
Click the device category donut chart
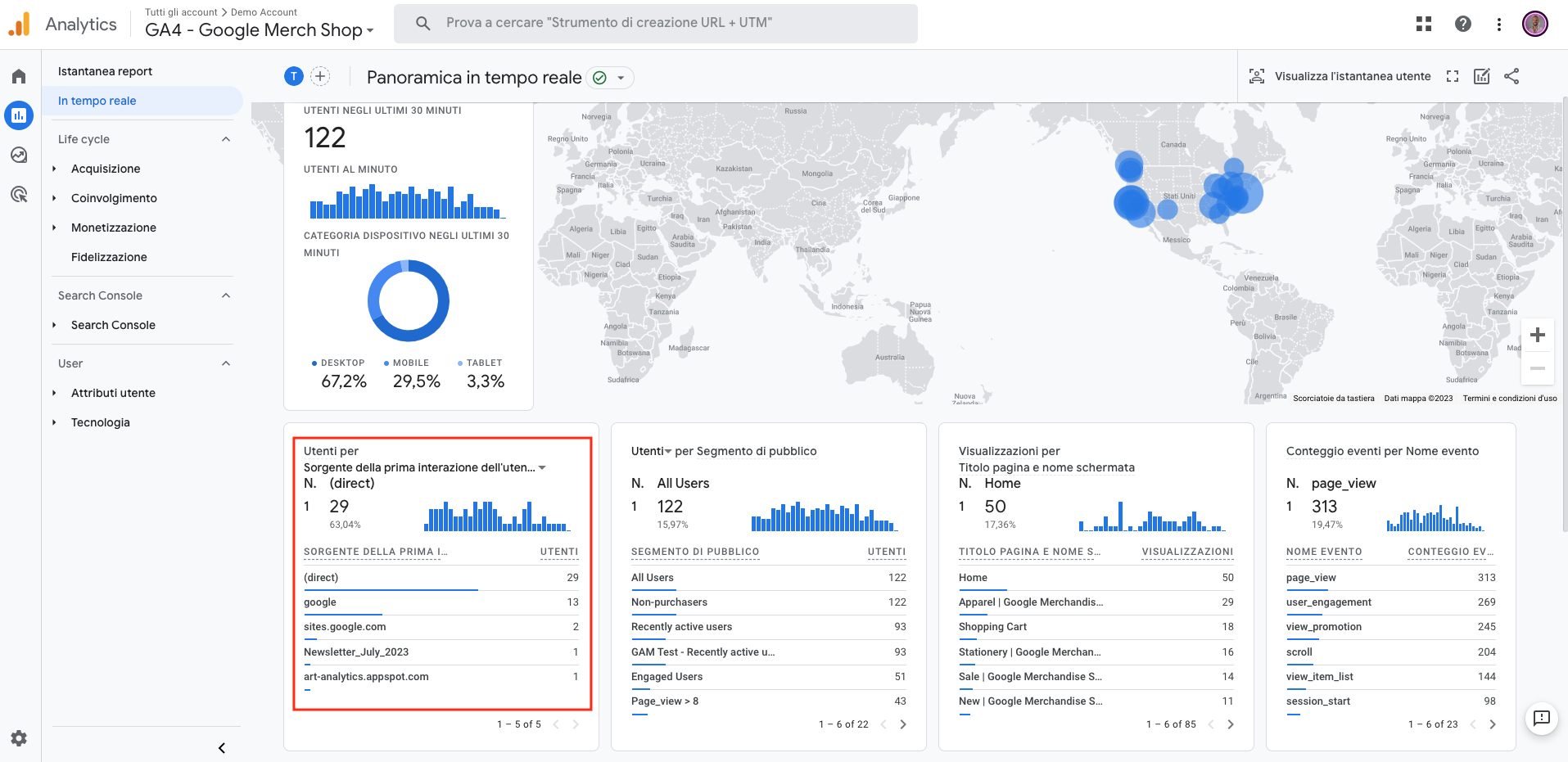click(x=409, y=300)
